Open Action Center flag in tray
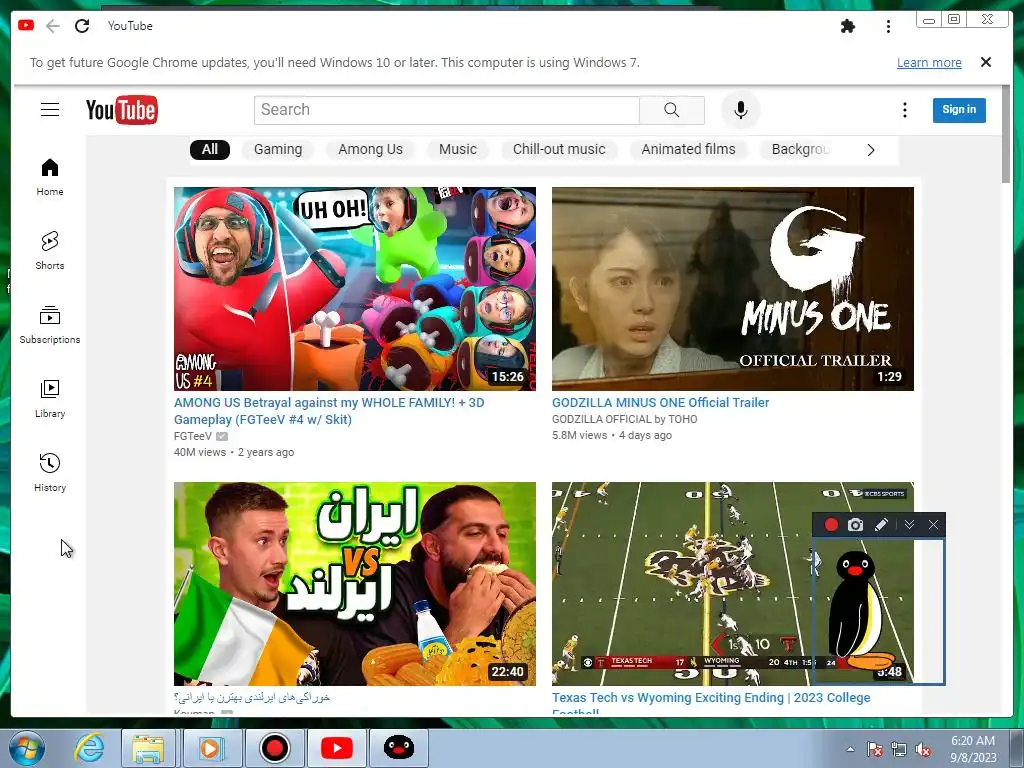 pos(875,749)
